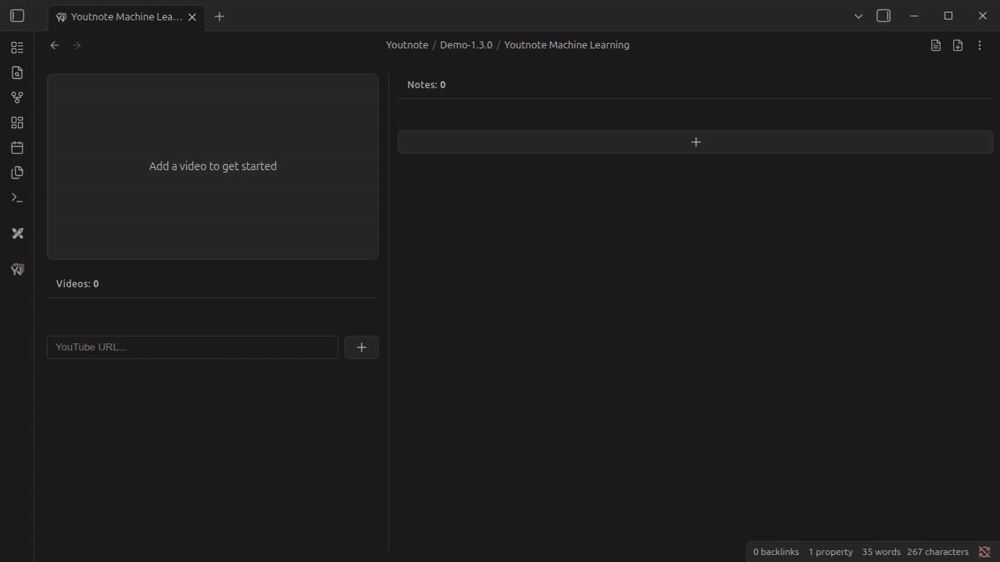
Task: Click the Youtnote ribbon icon
Action: coord(17,269)
